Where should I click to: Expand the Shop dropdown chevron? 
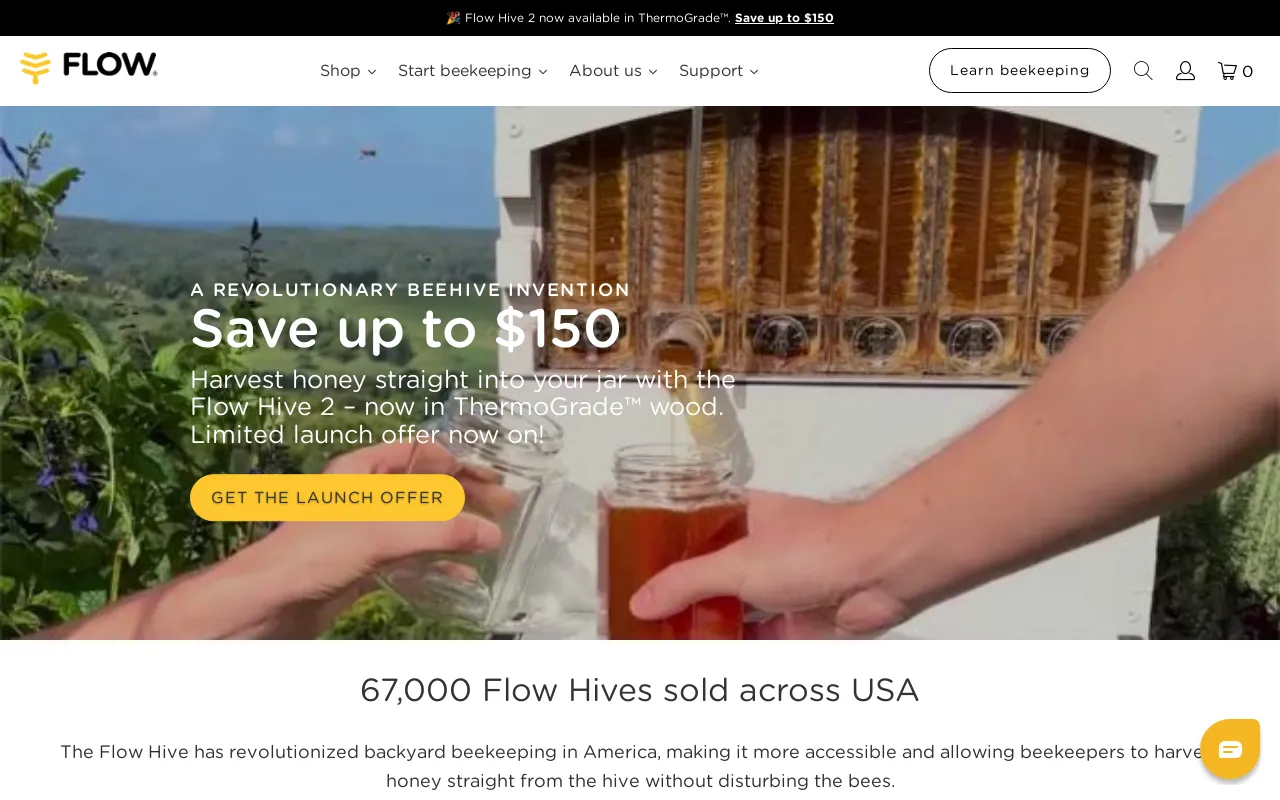point(372,72)
